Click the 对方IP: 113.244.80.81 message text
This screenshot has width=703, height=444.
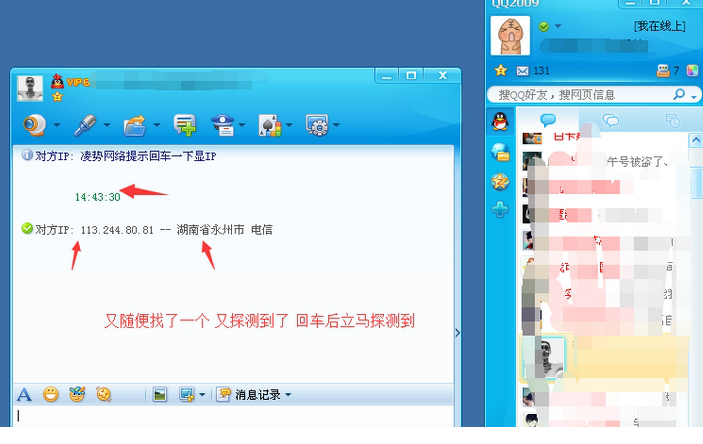(x=154, y=230)
